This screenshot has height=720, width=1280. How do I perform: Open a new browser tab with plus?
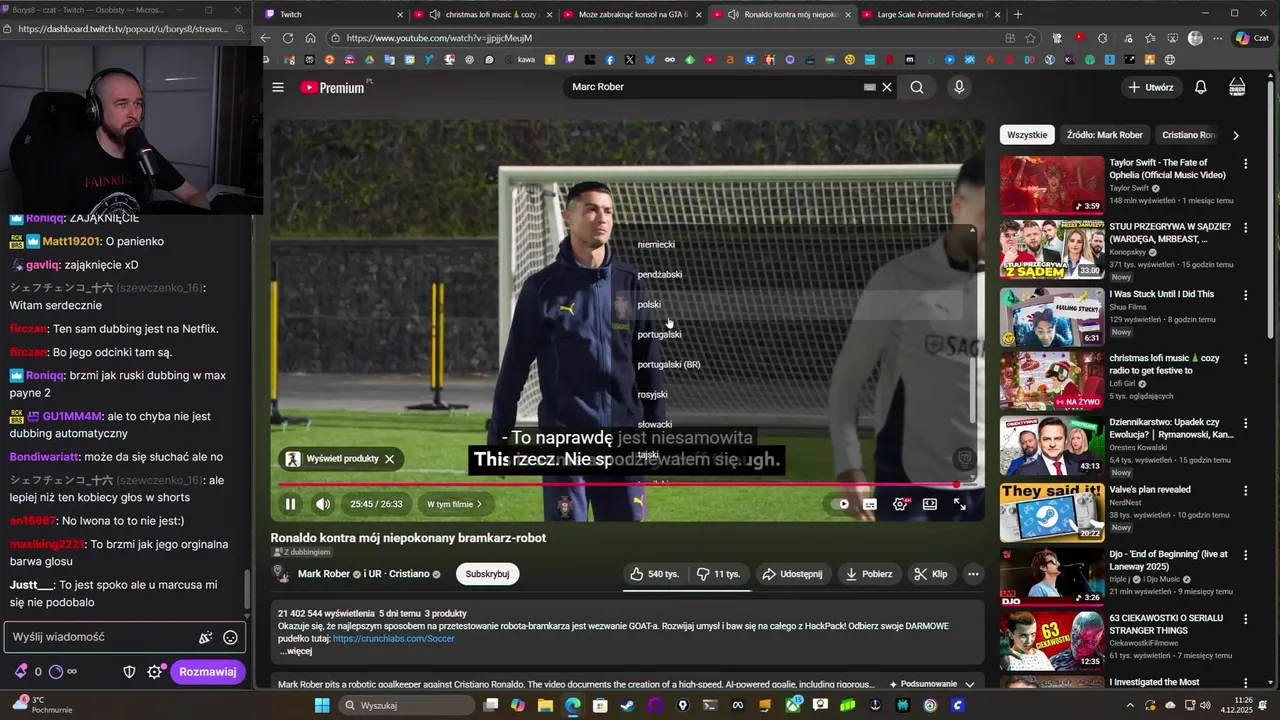click(x=1018, y=14)
